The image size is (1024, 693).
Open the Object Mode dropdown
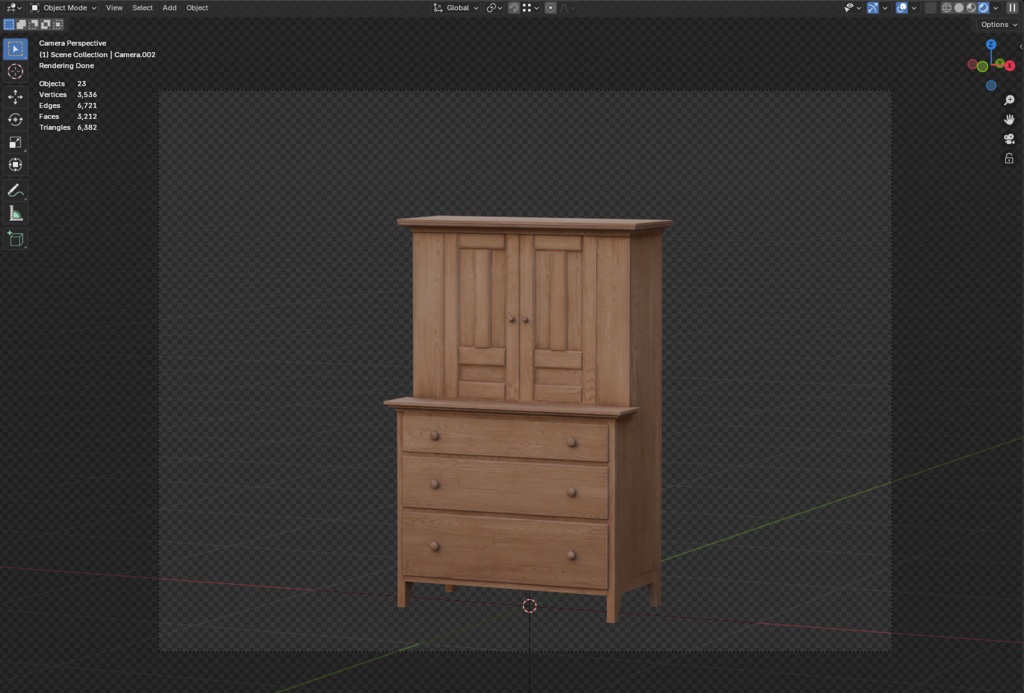click(63, 7)
